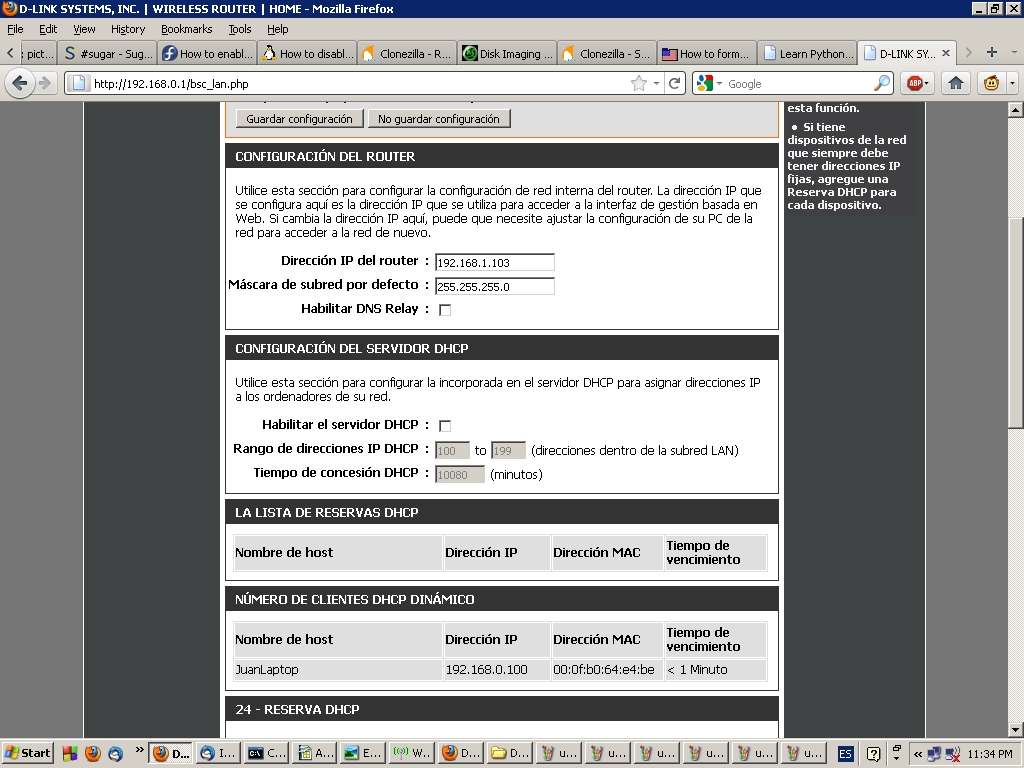
Task: Click the Guardar configuración button
Action: (x=299, y=119)
